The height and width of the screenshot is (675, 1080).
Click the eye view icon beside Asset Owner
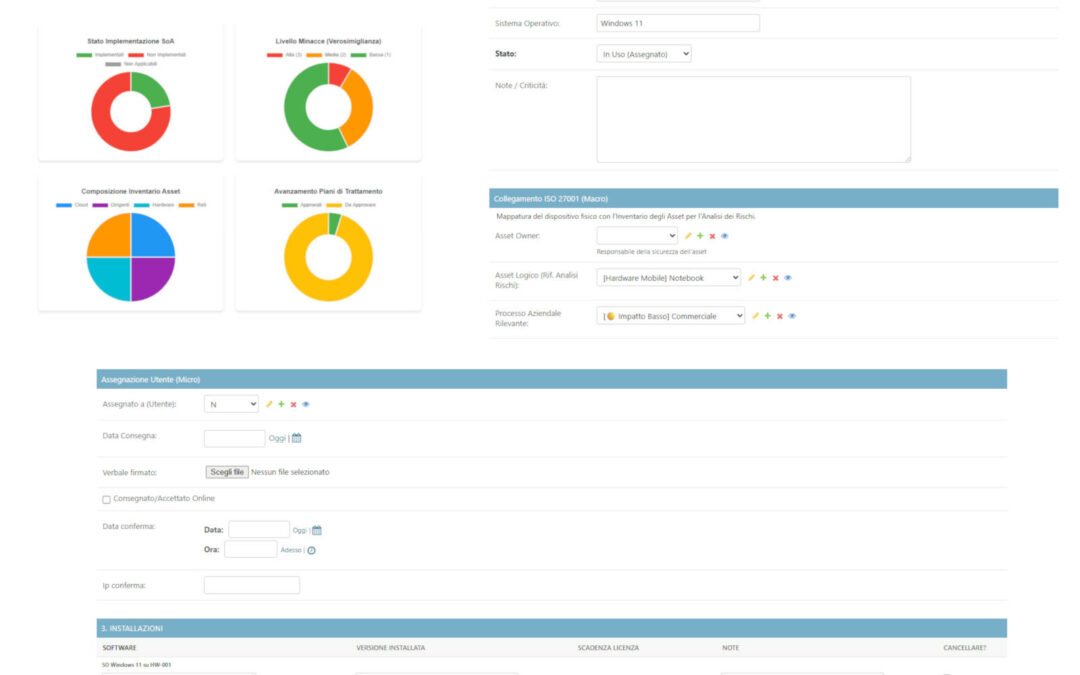(724, 236)
